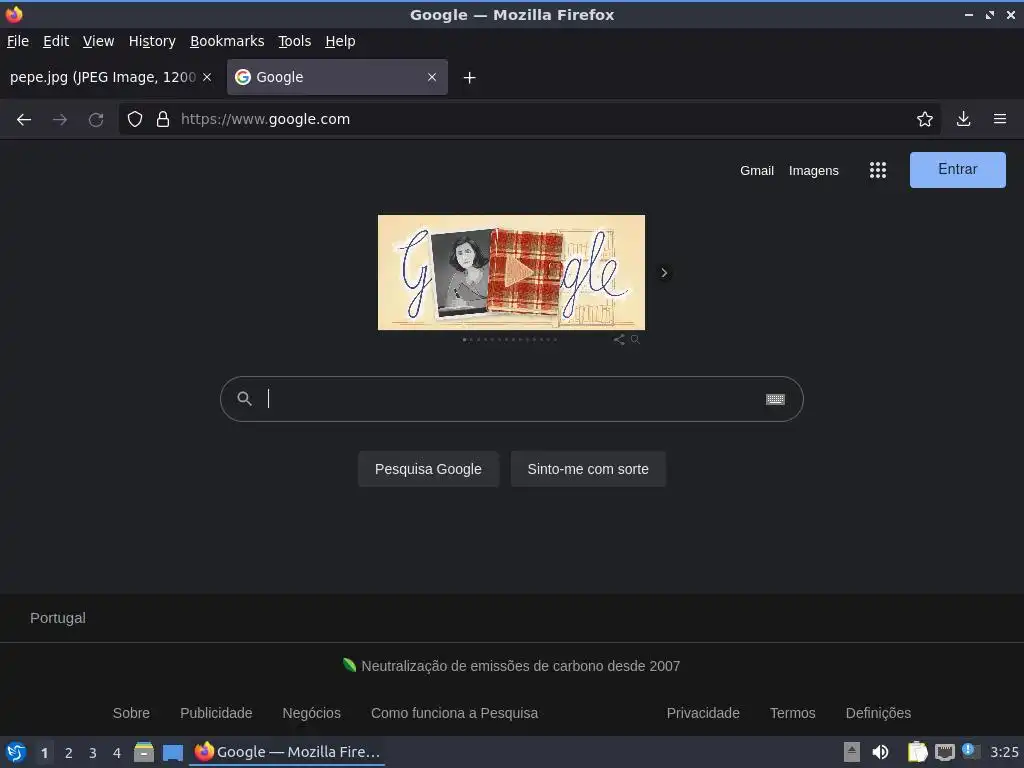
Task: Open the Gmail link
Action: pyautogui.click(x=757, y=170)
